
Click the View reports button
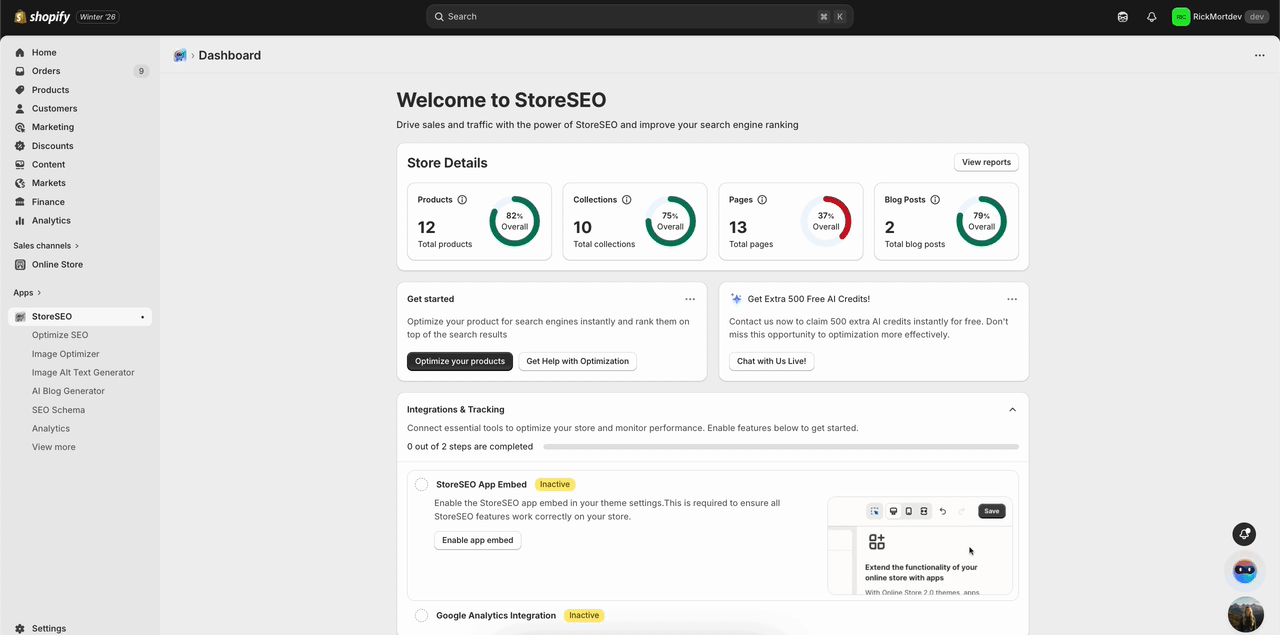point(985,161)
